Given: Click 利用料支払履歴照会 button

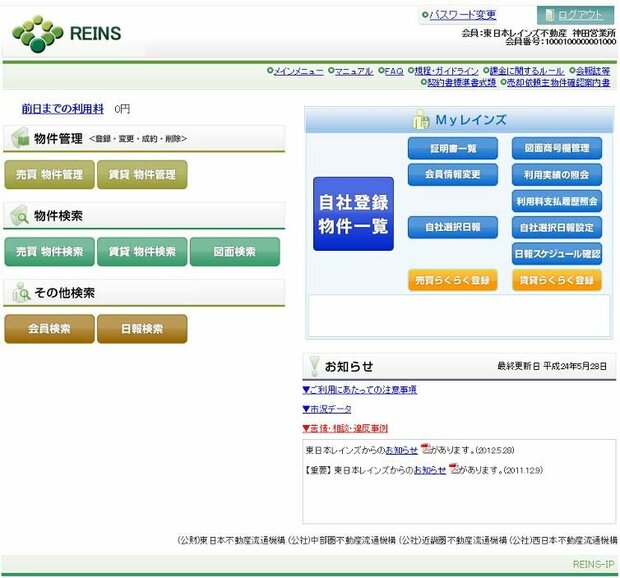Looking at the screenshot, I should (x=557, y=201).
